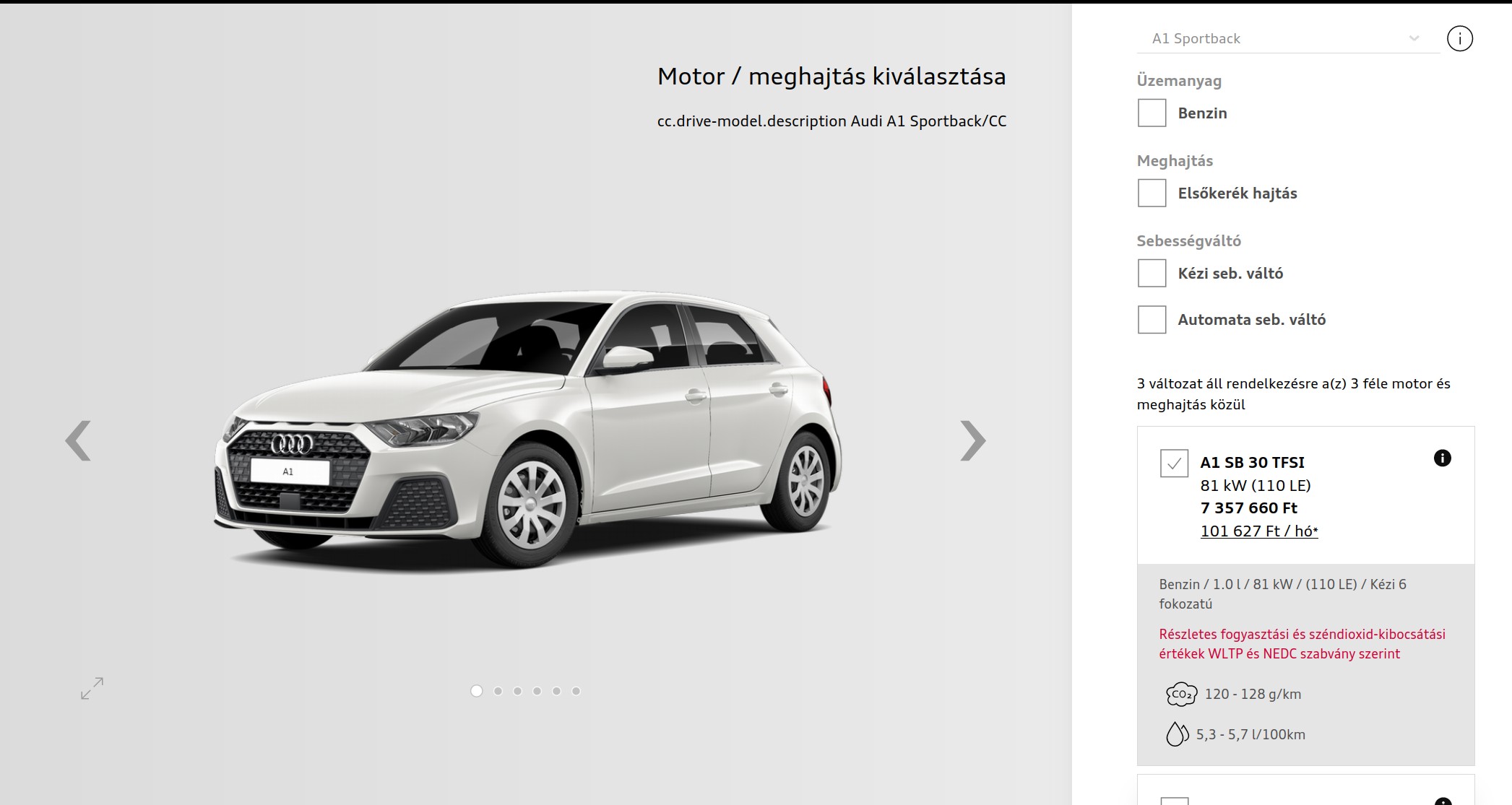1512x805 pixels.
Task: Tick the Benzin fuel checkbox
Action: click(1152, 113)
